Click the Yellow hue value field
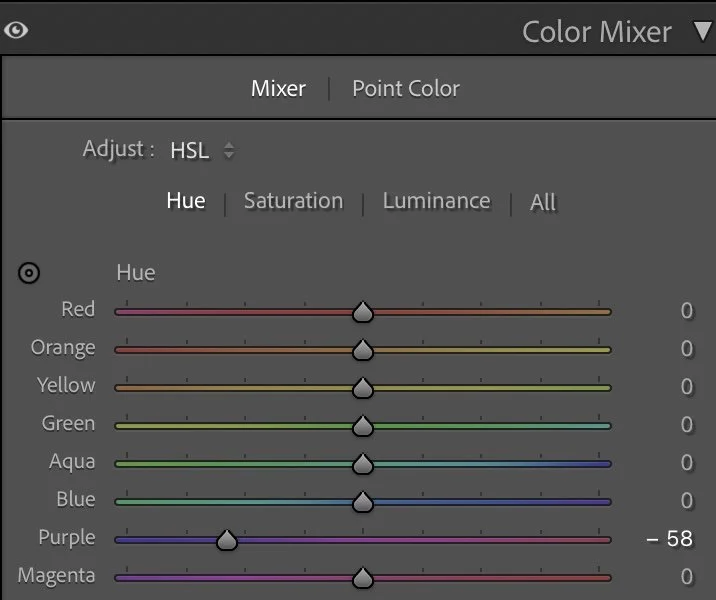 click(x=686, y=387)
